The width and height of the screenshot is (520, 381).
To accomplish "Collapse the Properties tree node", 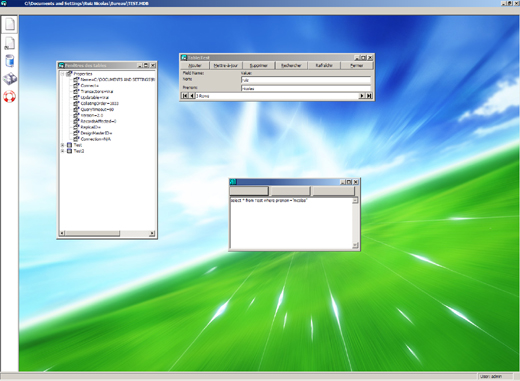I will pos(62,74).
